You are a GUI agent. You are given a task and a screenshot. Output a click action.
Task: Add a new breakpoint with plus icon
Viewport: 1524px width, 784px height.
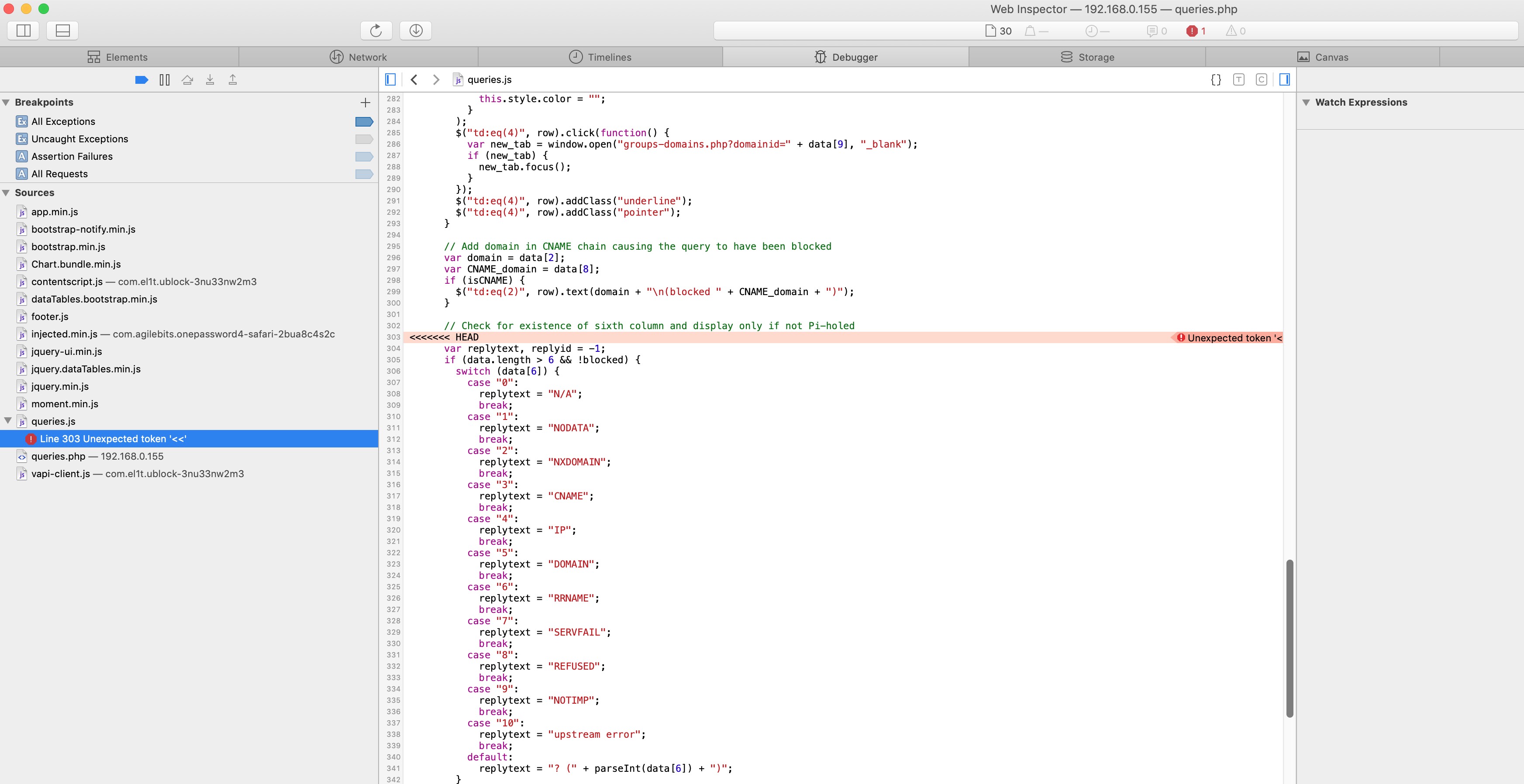point(365,102)
